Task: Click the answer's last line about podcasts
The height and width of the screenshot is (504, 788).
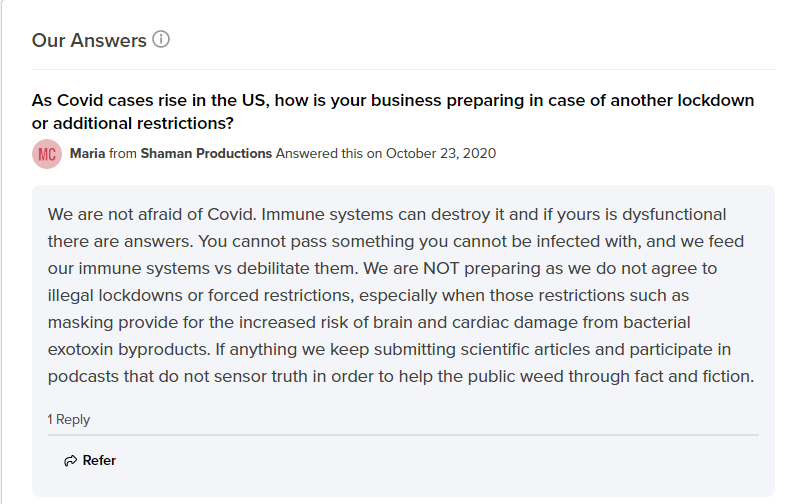Action: tap(401, 376)
